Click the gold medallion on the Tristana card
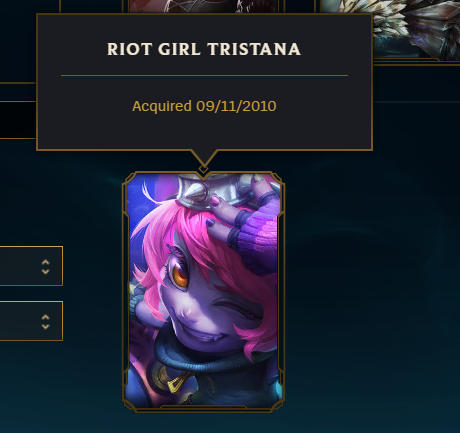This screenshot has height=433, width=460. (x=167, y=377)
